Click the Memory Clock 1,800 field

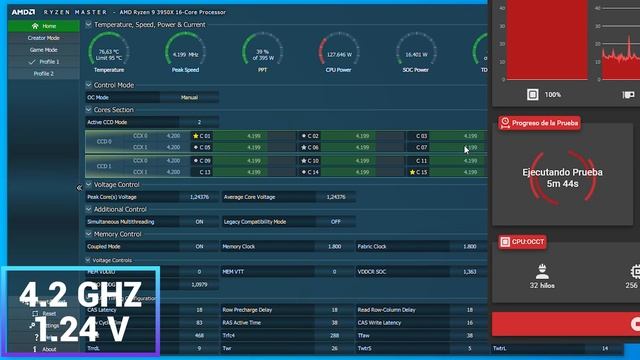point(335,247)
